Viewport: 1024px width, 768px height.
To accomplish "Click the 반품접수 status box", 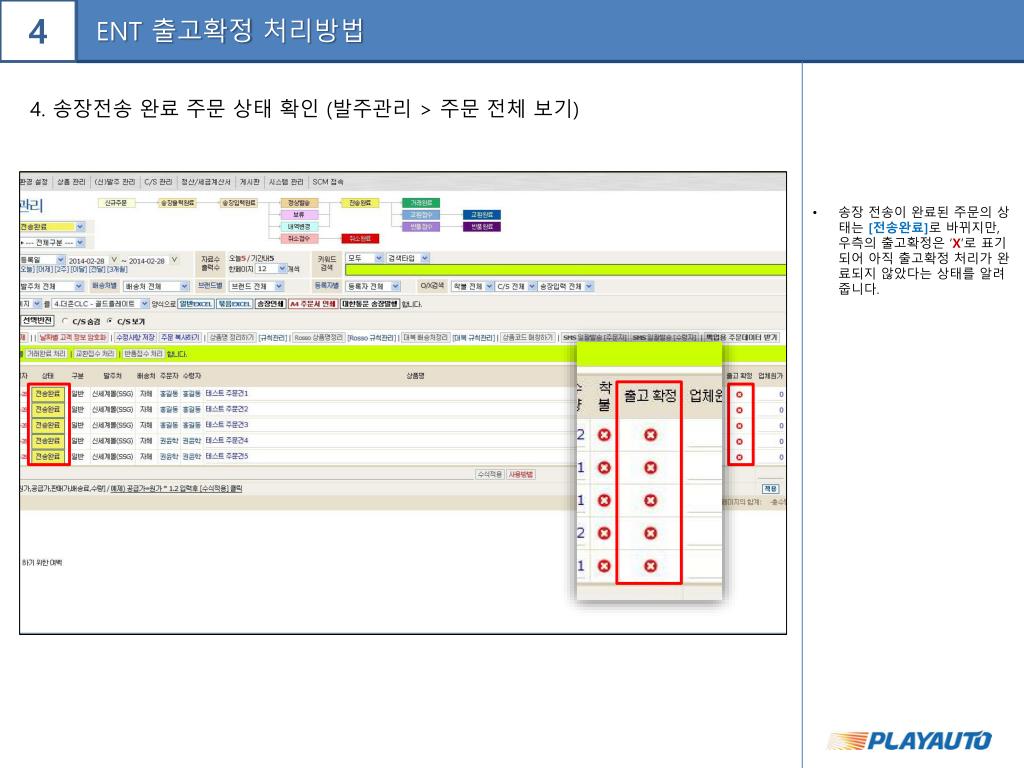I will pos(421,227).
